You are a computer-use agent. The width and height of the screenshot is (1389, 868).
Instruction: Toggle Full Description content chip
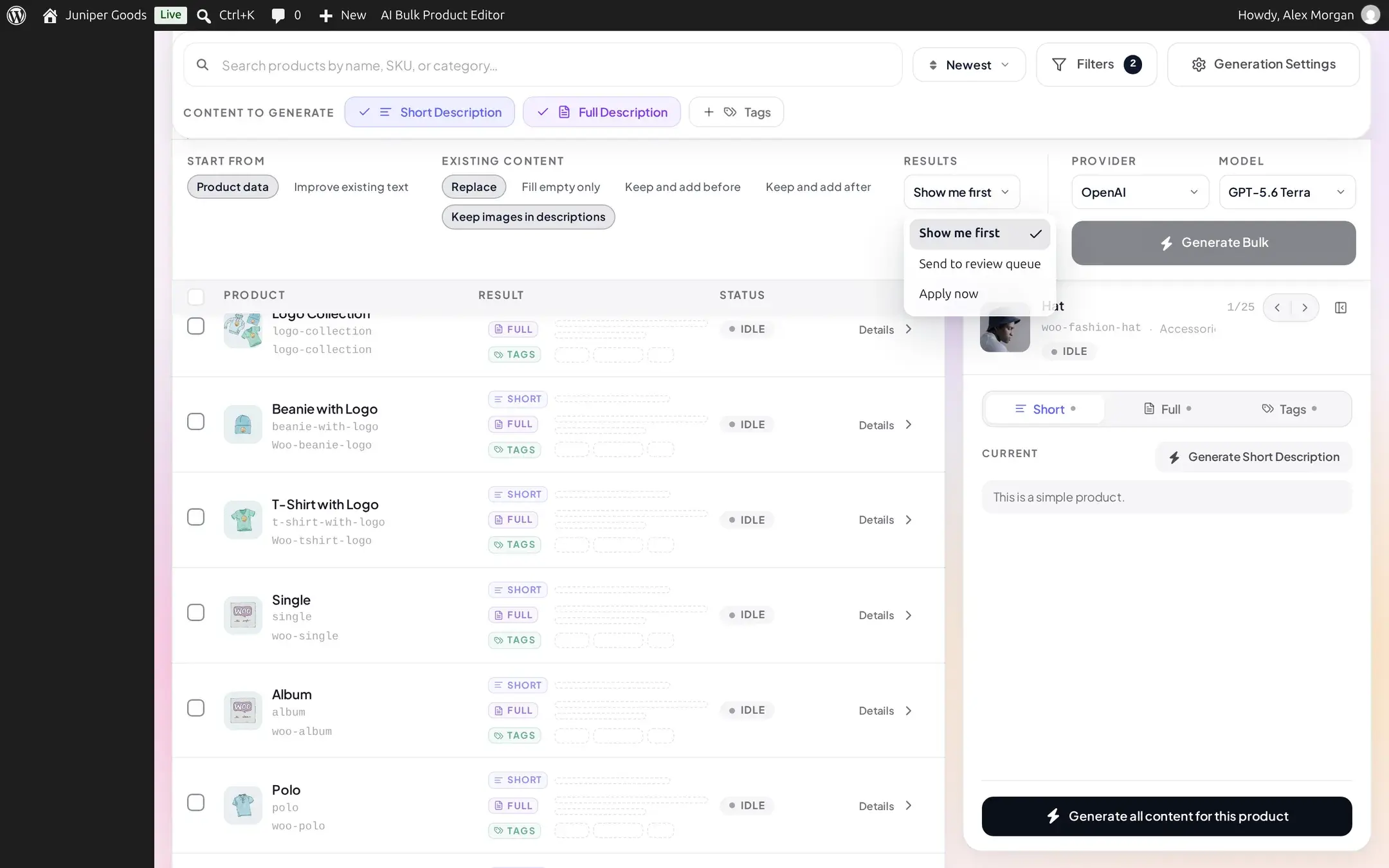point(602,112)
